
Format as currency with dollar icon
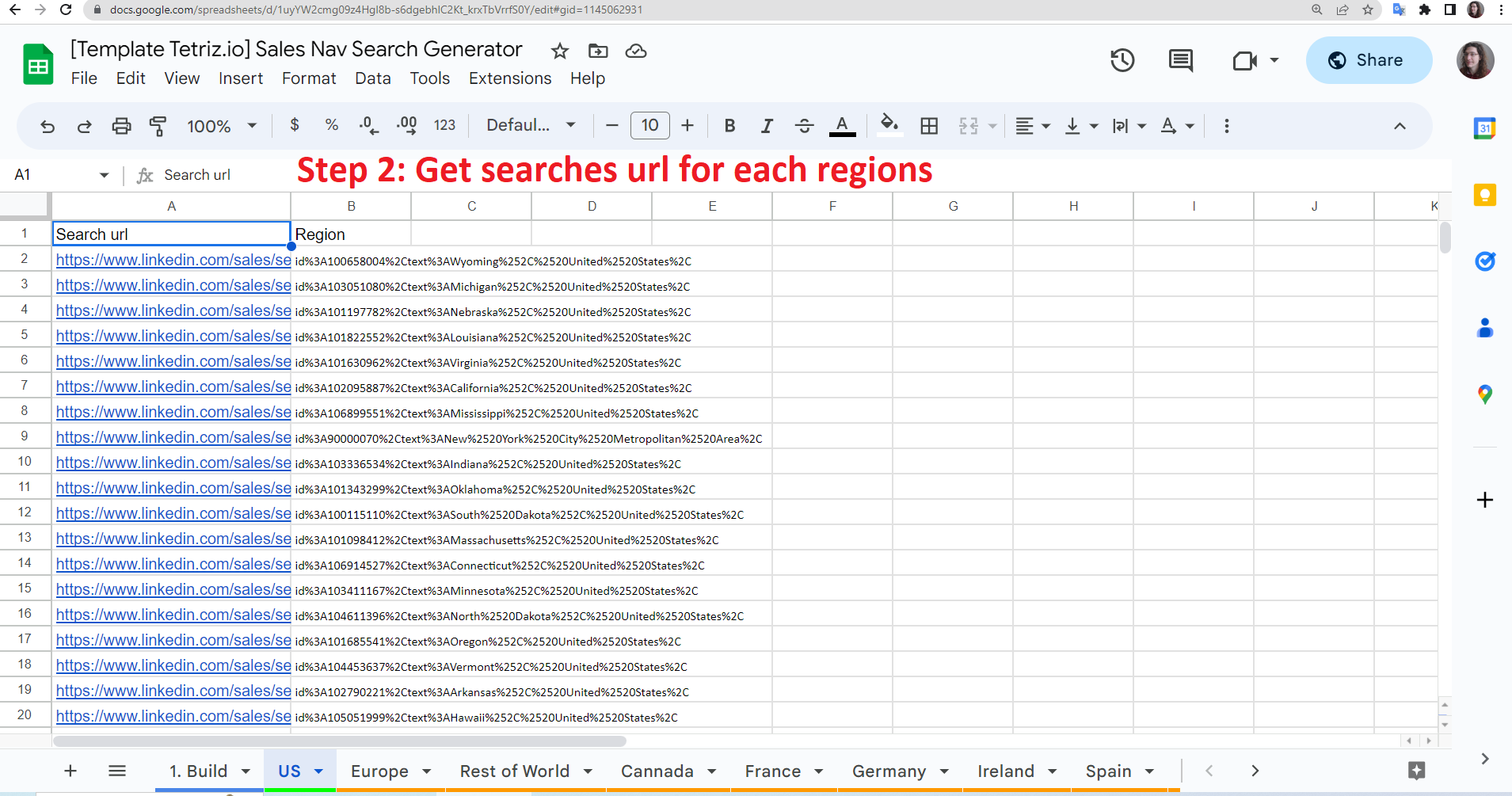295,125
